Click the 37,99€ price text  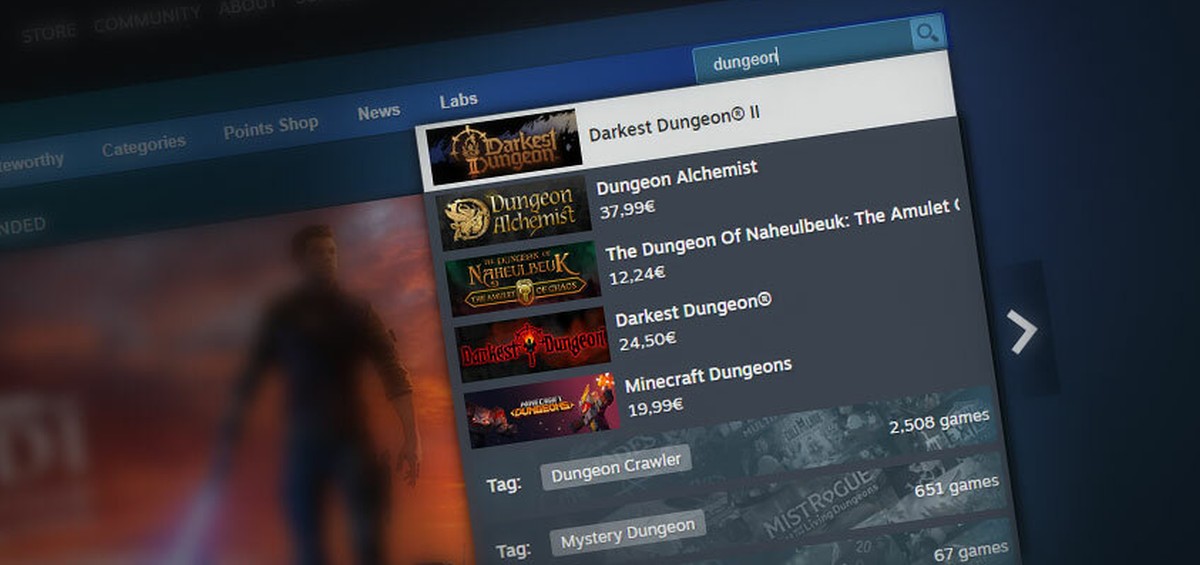pyautogui.click(x=626, y=211)
